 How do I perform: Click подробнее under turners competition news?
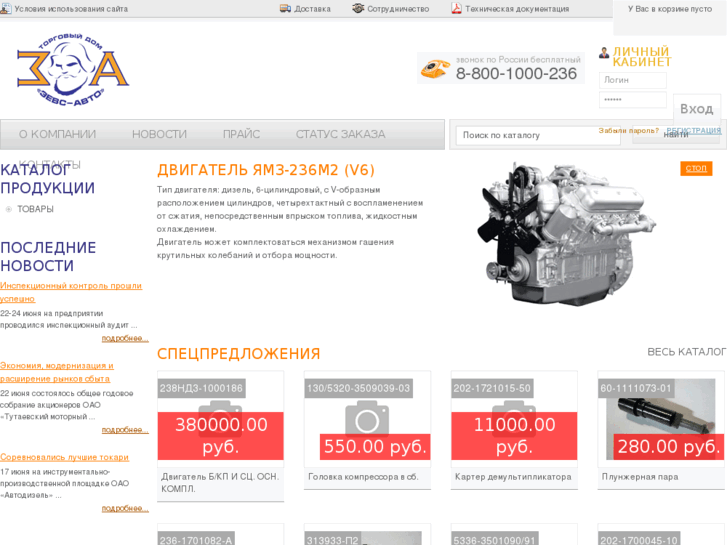(125, 508)
